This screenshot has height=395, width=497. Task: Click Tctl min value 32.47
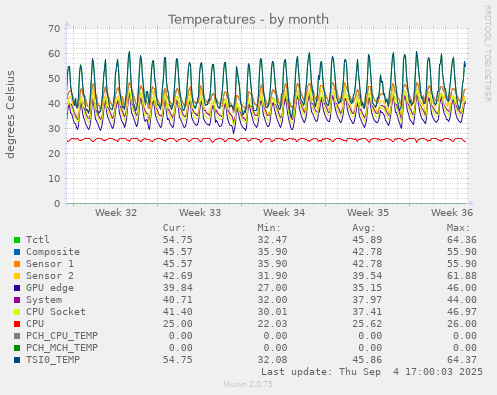pos(272,240)
